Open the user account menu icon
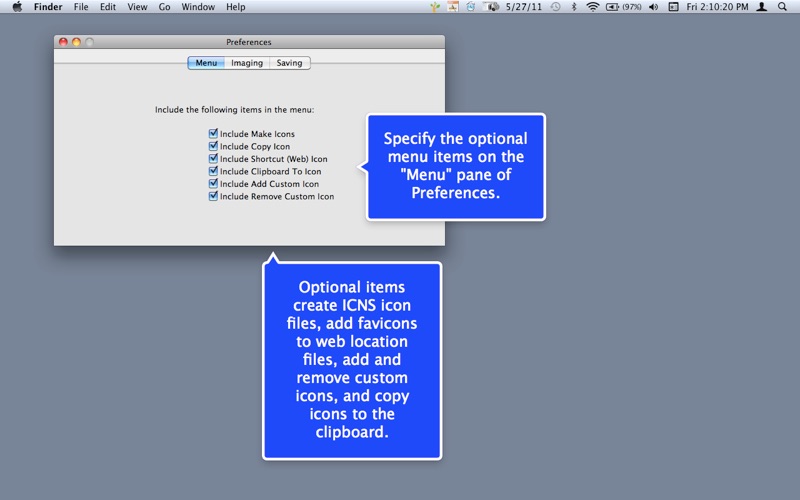This screenshot has height=500, width=800. click(x=762, y=7)
